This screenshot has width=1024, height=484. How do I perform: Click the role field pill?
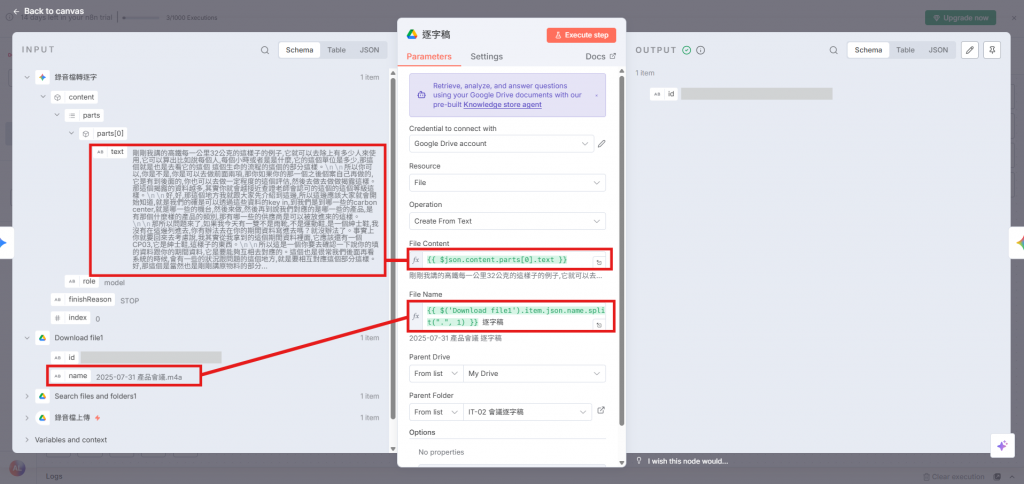pyautogui.click(x=82, y=282)
